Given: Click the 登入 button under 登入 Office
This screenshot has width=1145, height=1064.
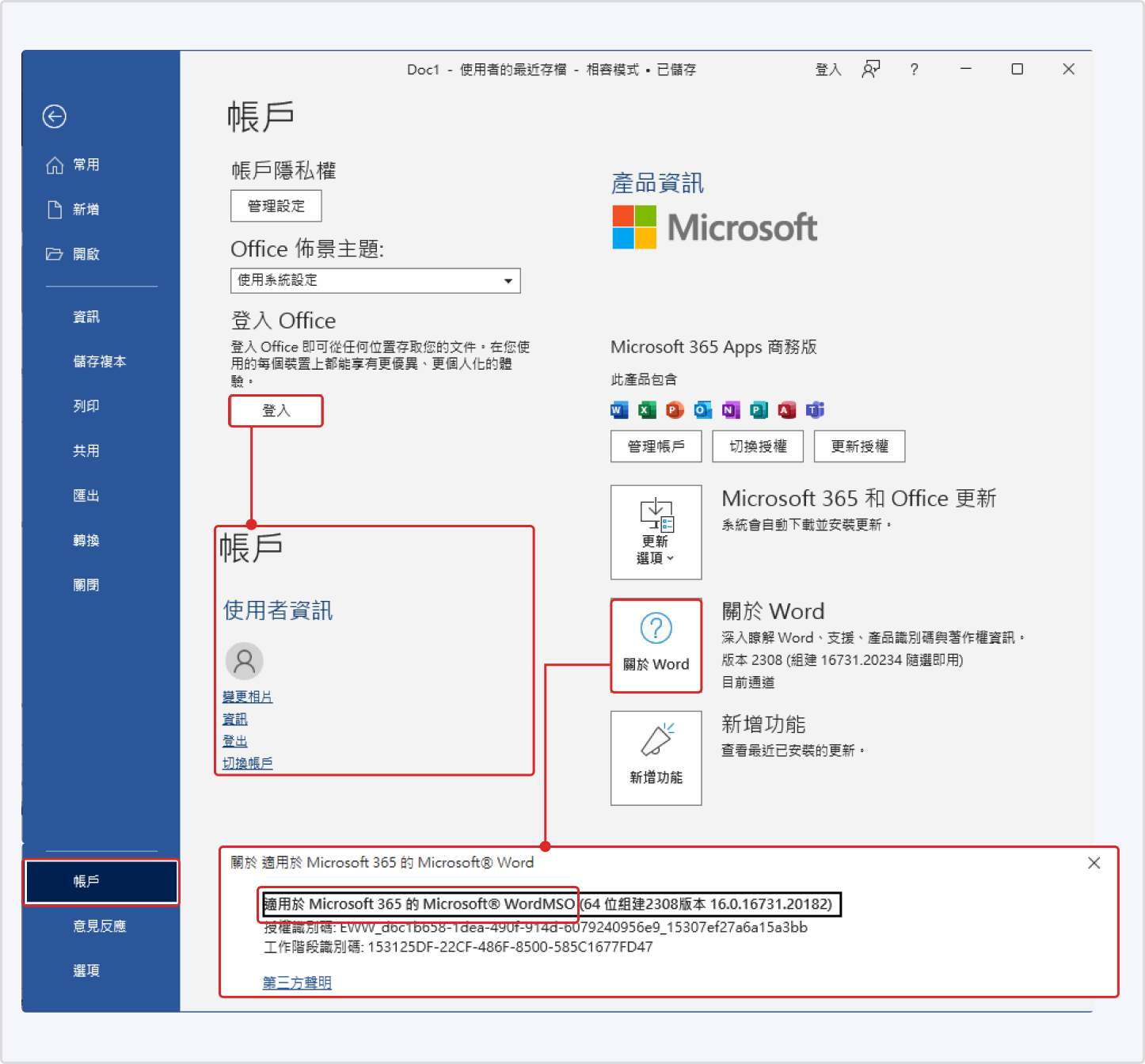Looking at the screenshot, I should (x=276, y=410).
